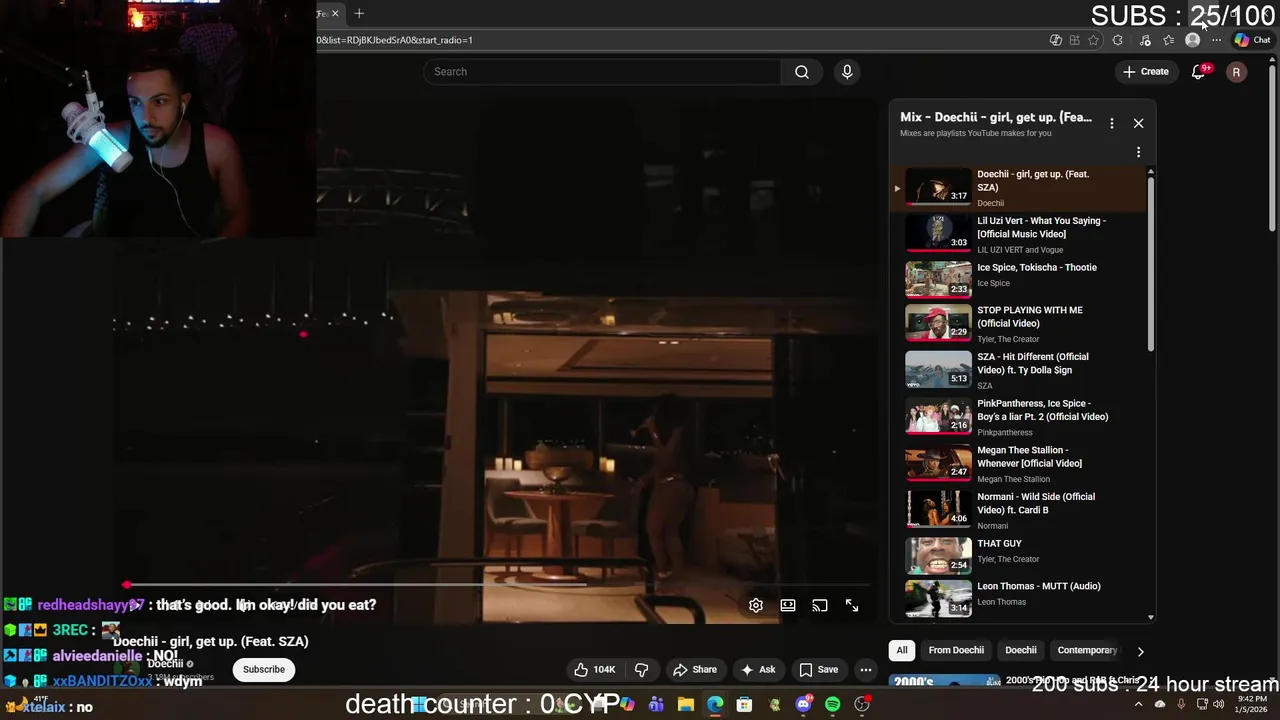The width and height of the screenshot is (1280, 720).
Task: Click the YouTube search magnifier button
Action: click(802, 72)
